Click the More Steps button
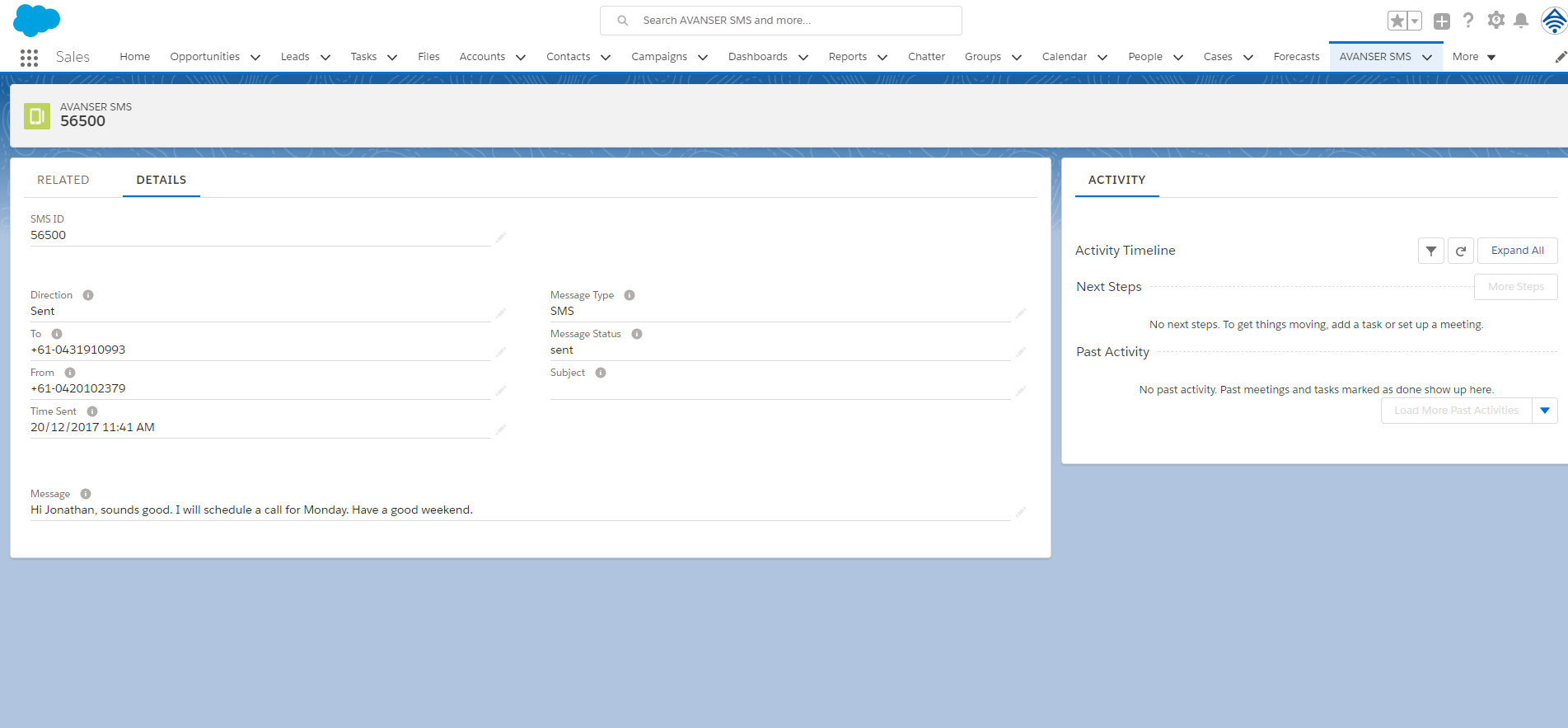 click(1516, 287)
